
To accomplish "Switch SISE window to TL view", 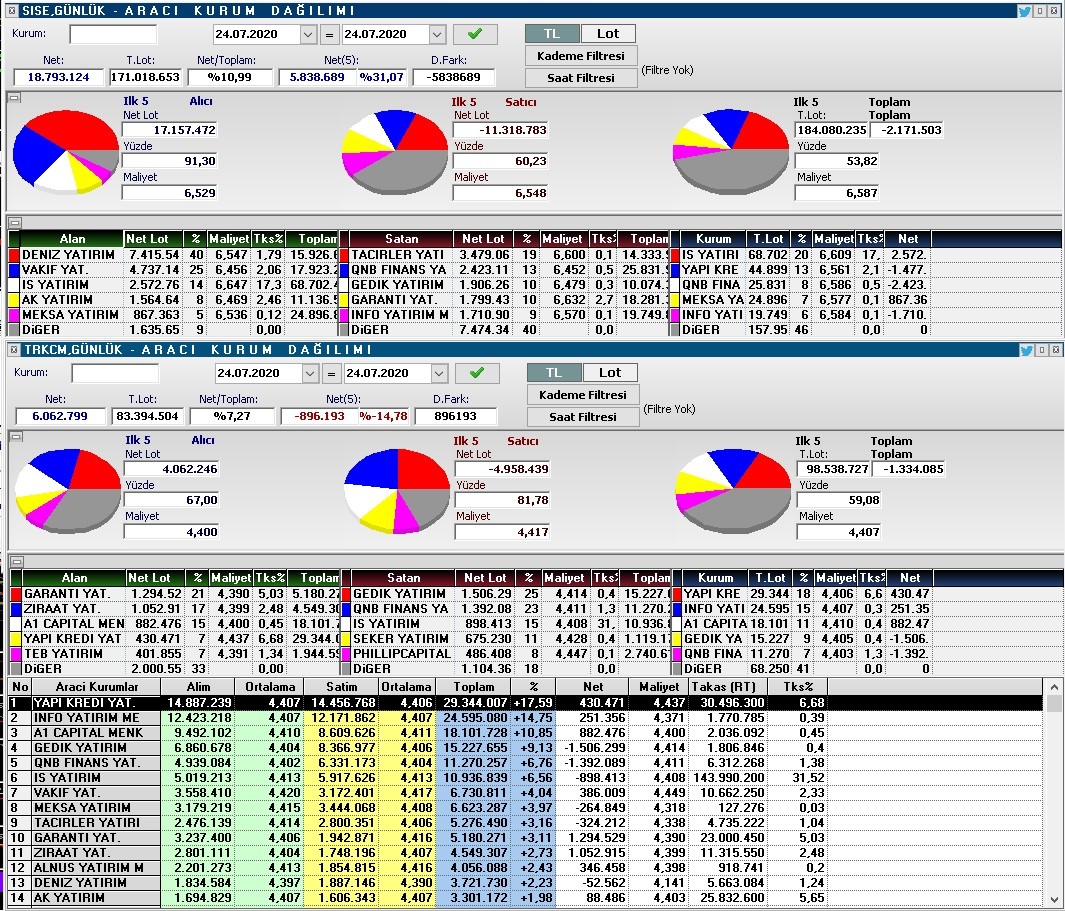I will pos(552,34).
